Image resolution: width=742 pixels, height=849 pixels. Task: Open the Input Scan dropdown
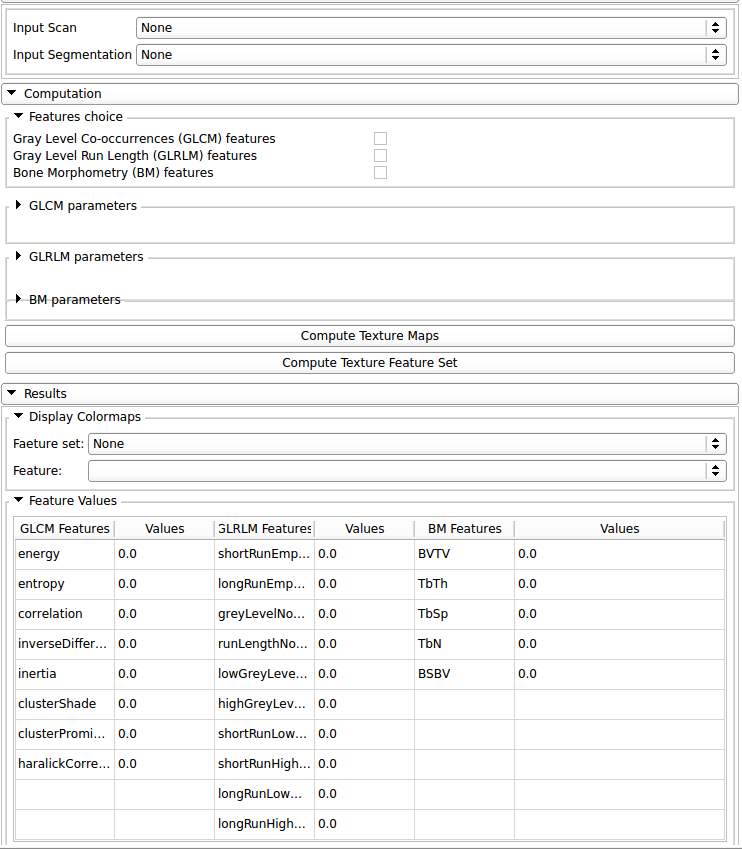click(x=430, y=28)
